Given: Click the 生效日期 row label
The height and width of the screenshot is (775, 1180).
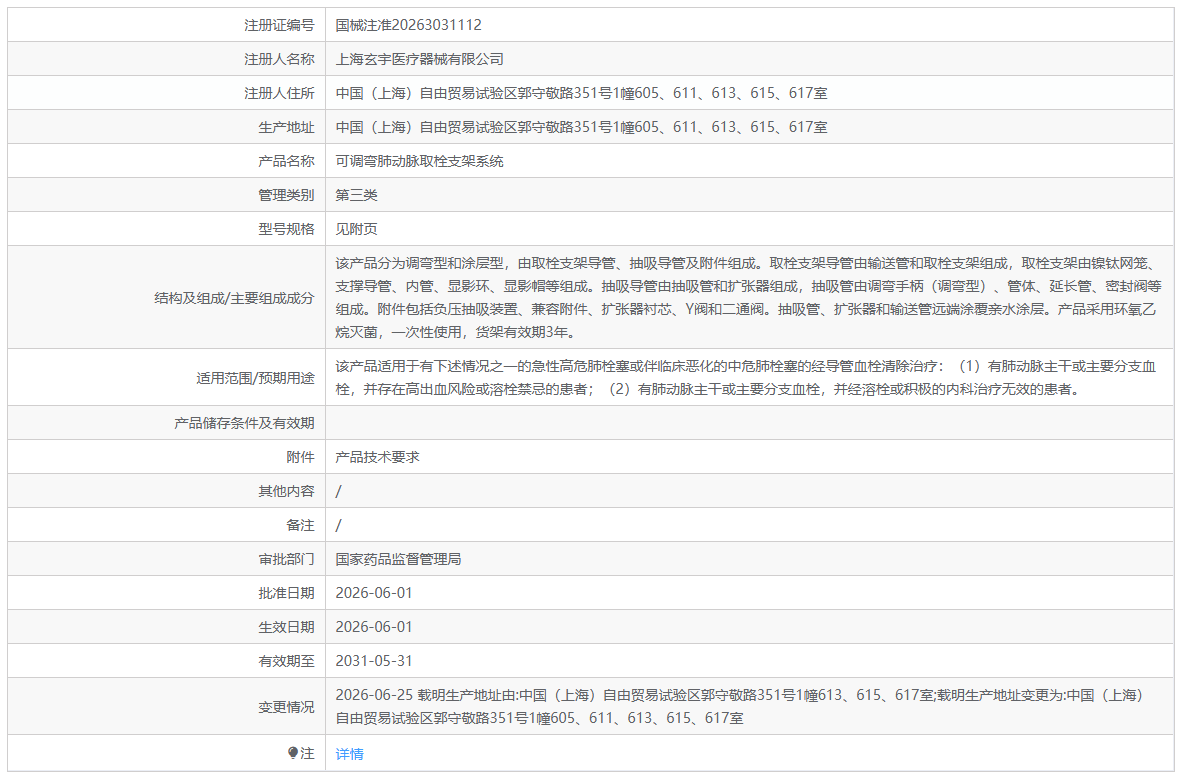Looking at the screenshot, I should pyautogui.click(x=286, y=627).
